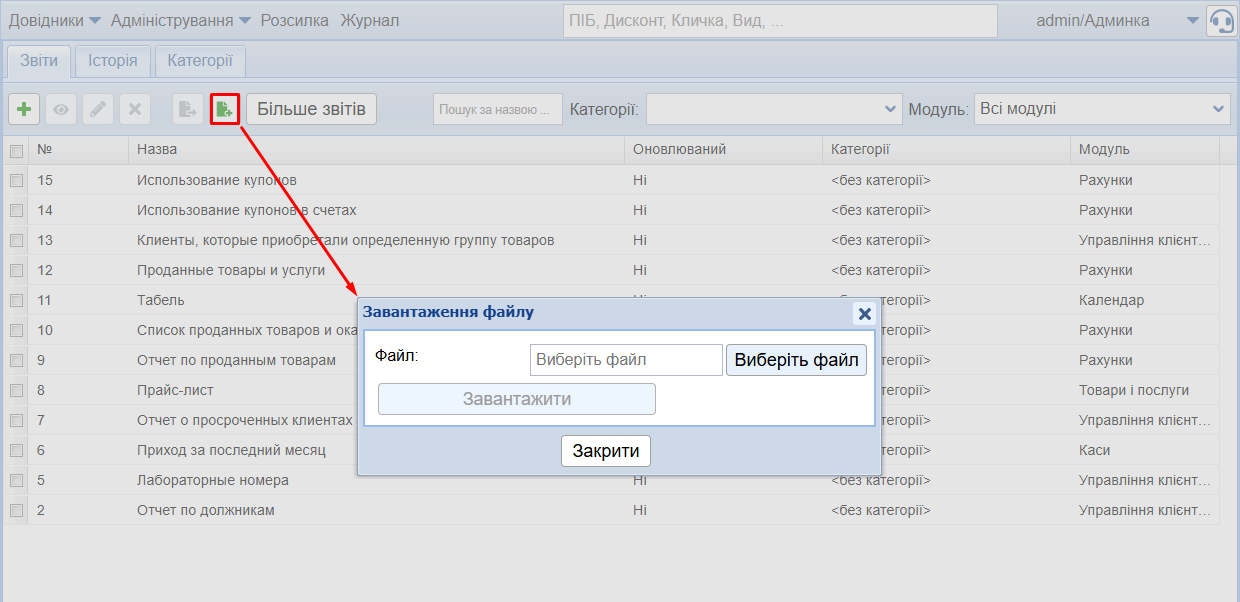Tick the checkbox for row Табель
Image resolution: width=1240 pixels, height=602 pixels.
point(16,301)
